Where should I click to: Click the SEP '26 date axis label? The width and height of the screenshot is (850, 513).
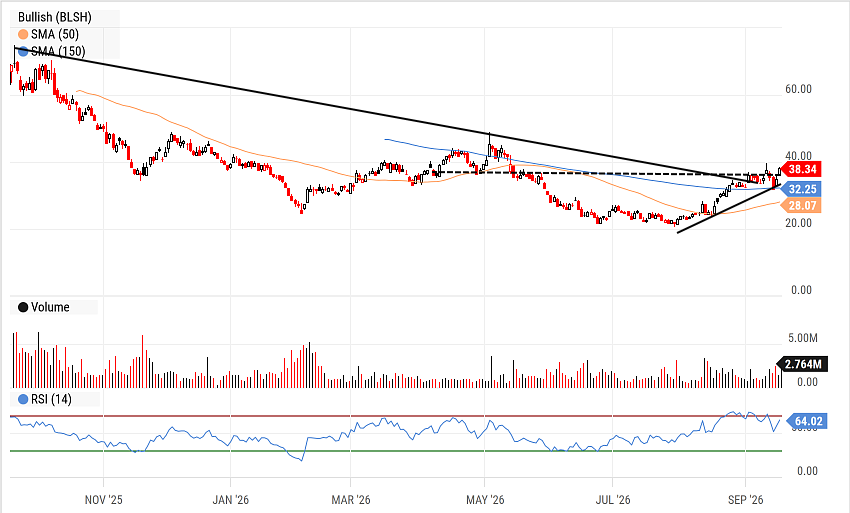click(745, 499)
